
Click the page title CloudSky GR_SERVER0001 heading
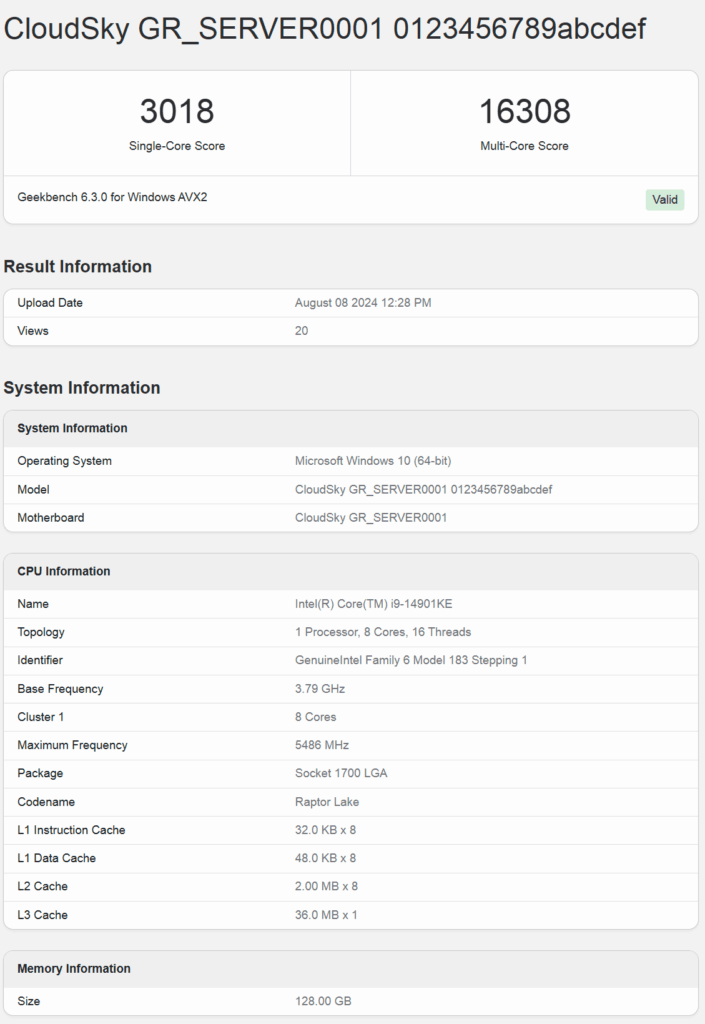click(324, 29)
